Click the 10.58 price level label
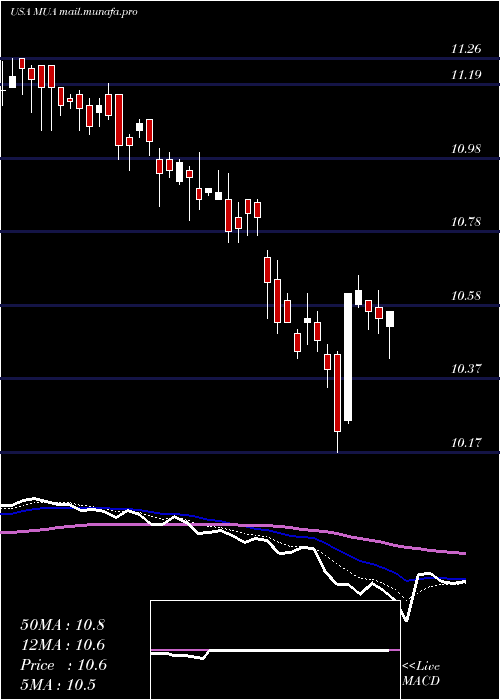The height and width of the screenshot is (700, 500). click(x=466, y=296)
